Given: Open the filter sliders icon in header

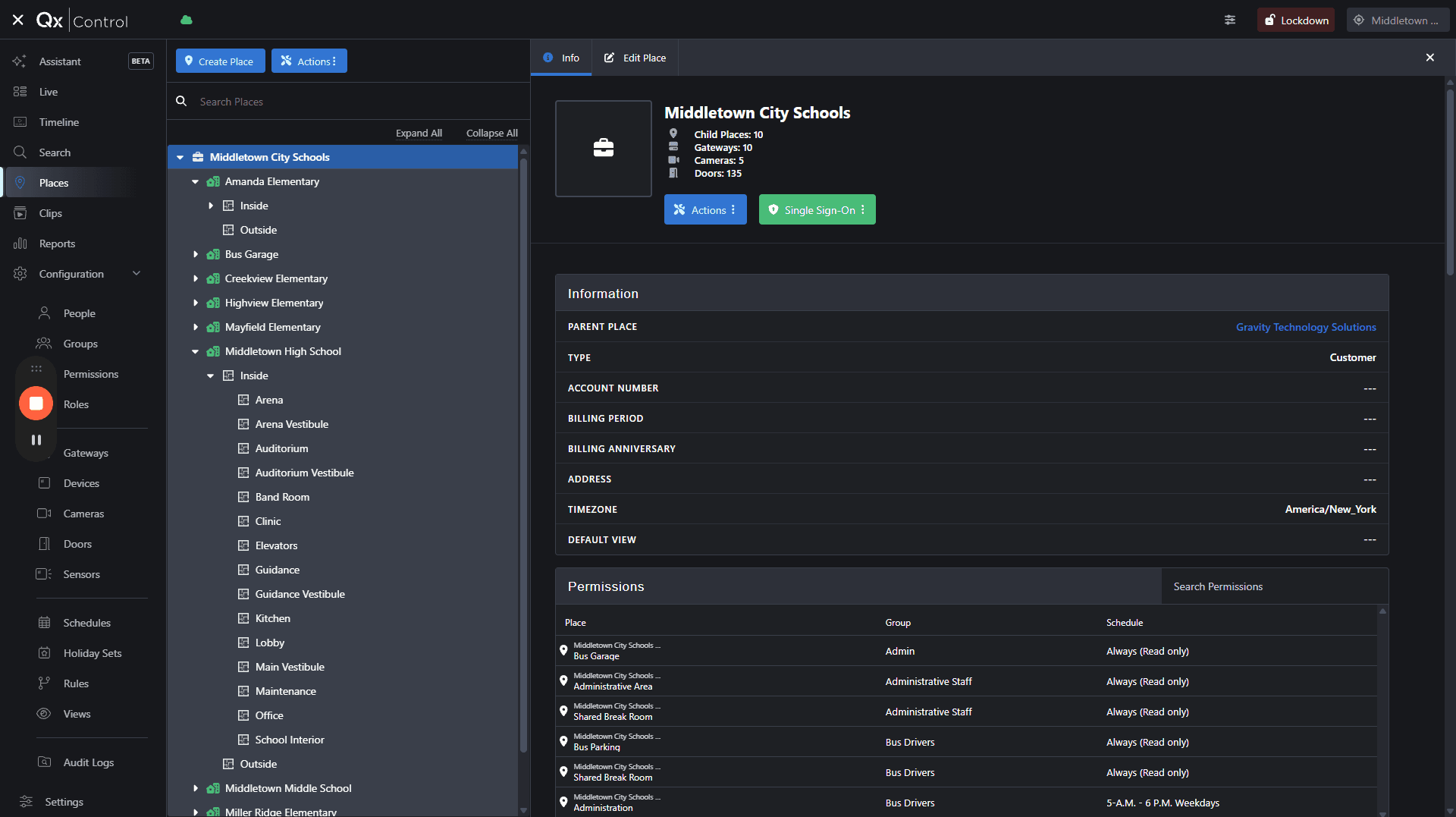Looking at the screenshot, I should click(1230, 20).
